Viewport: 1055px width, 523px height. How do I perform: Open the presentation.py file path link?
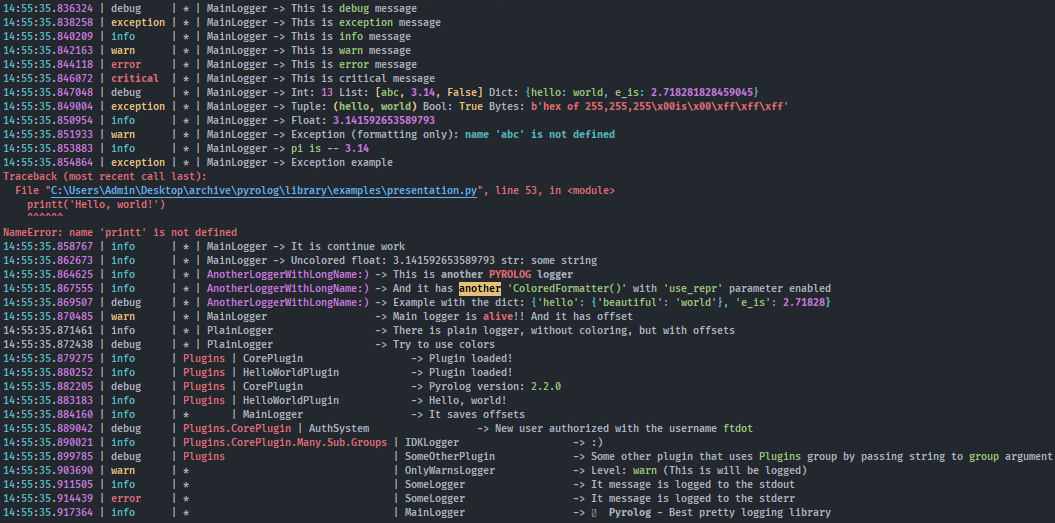click(x=264, y=190)
